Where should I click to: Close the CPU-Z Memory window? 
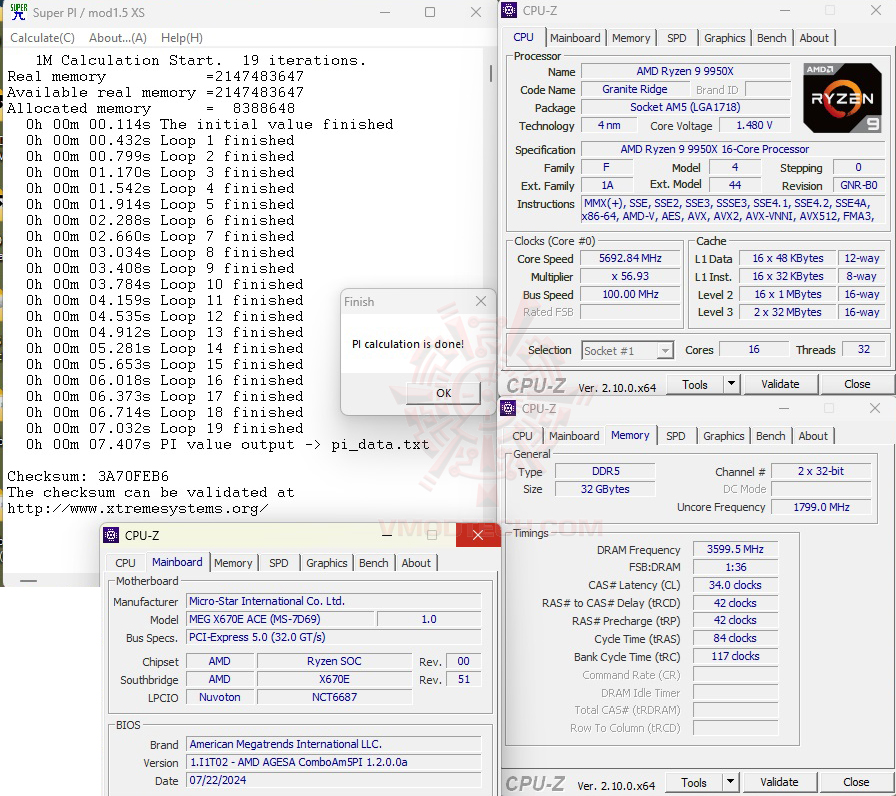pos(874,409)
